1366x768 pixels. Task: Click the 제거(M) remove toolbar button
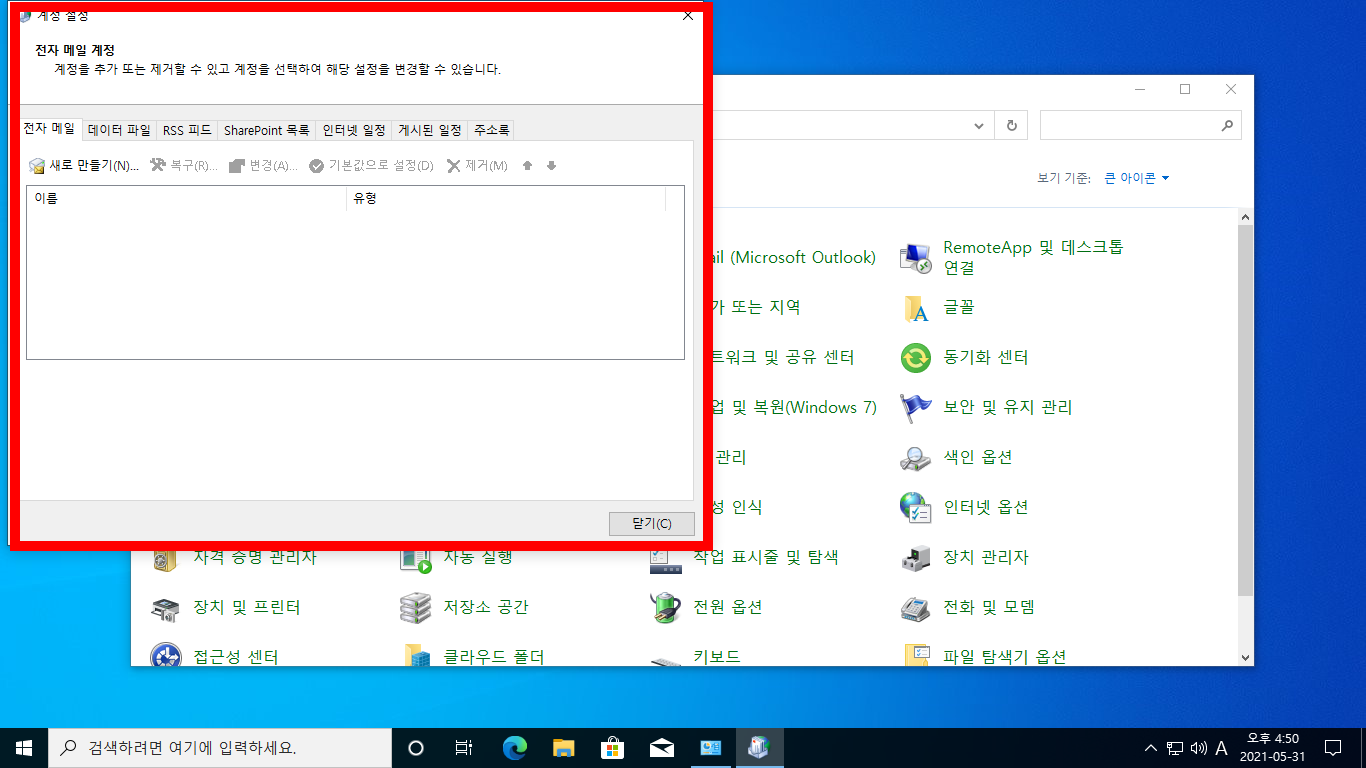pyautogui.click(x=477, y=166)
